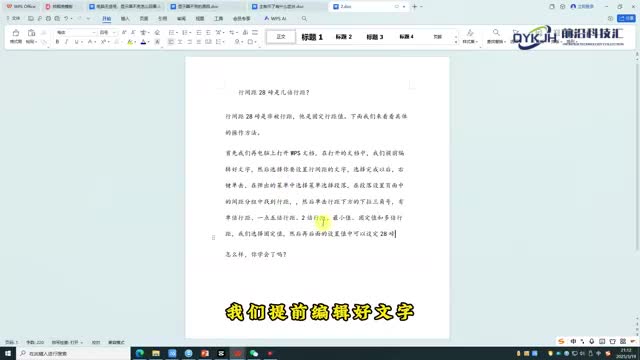Screen dimensions: 640x360
Task: Click the blue share button
Action: point(627,18)
